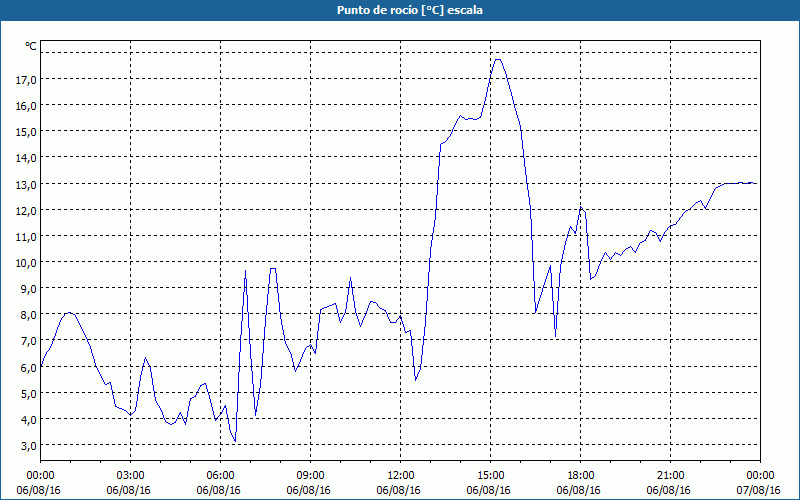Click the curve peak just after 15:00
Image resolution: width=800 pixels, height=500 pixels.
pyautogui.click(x=498, y=60)
